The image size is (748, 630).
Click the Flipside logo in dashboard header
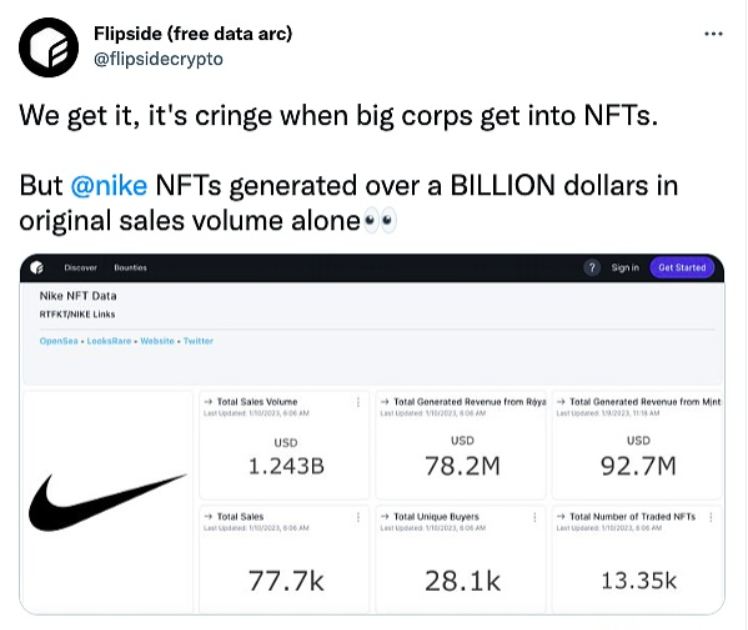click(x=37, y=267)
